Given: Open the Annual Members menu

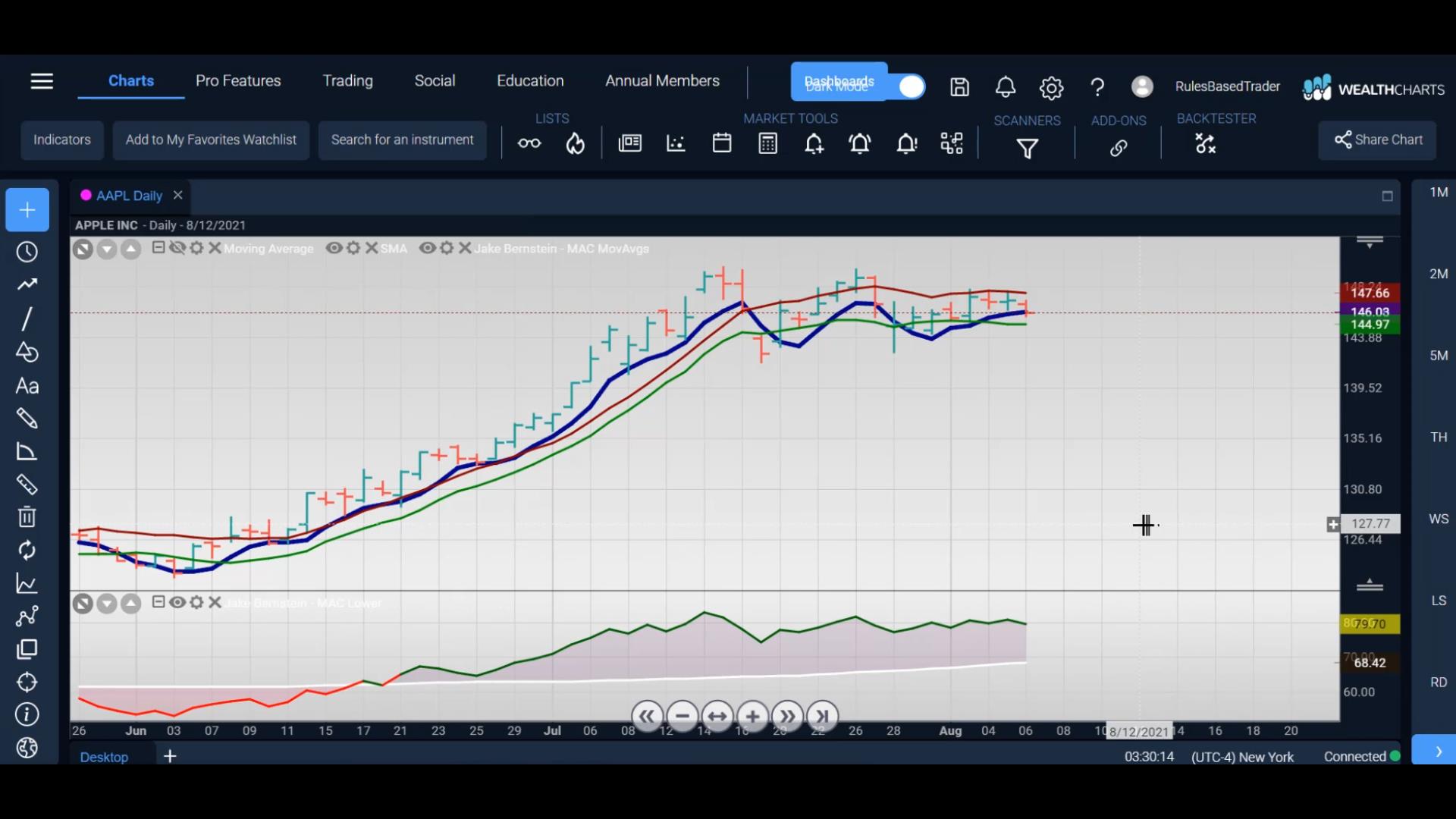Looking at the screenshot, I should pos(662,80).
